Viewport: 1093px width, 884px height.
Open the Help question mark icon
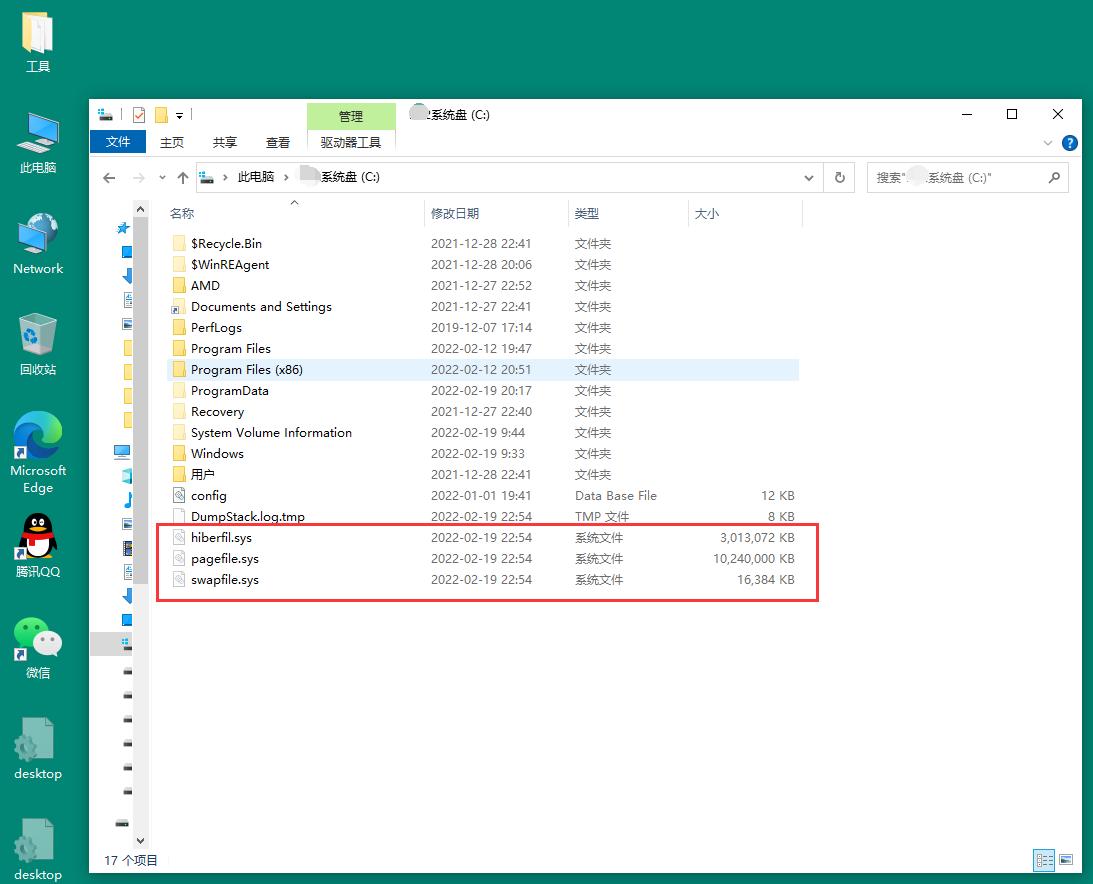coord(1069,143)
